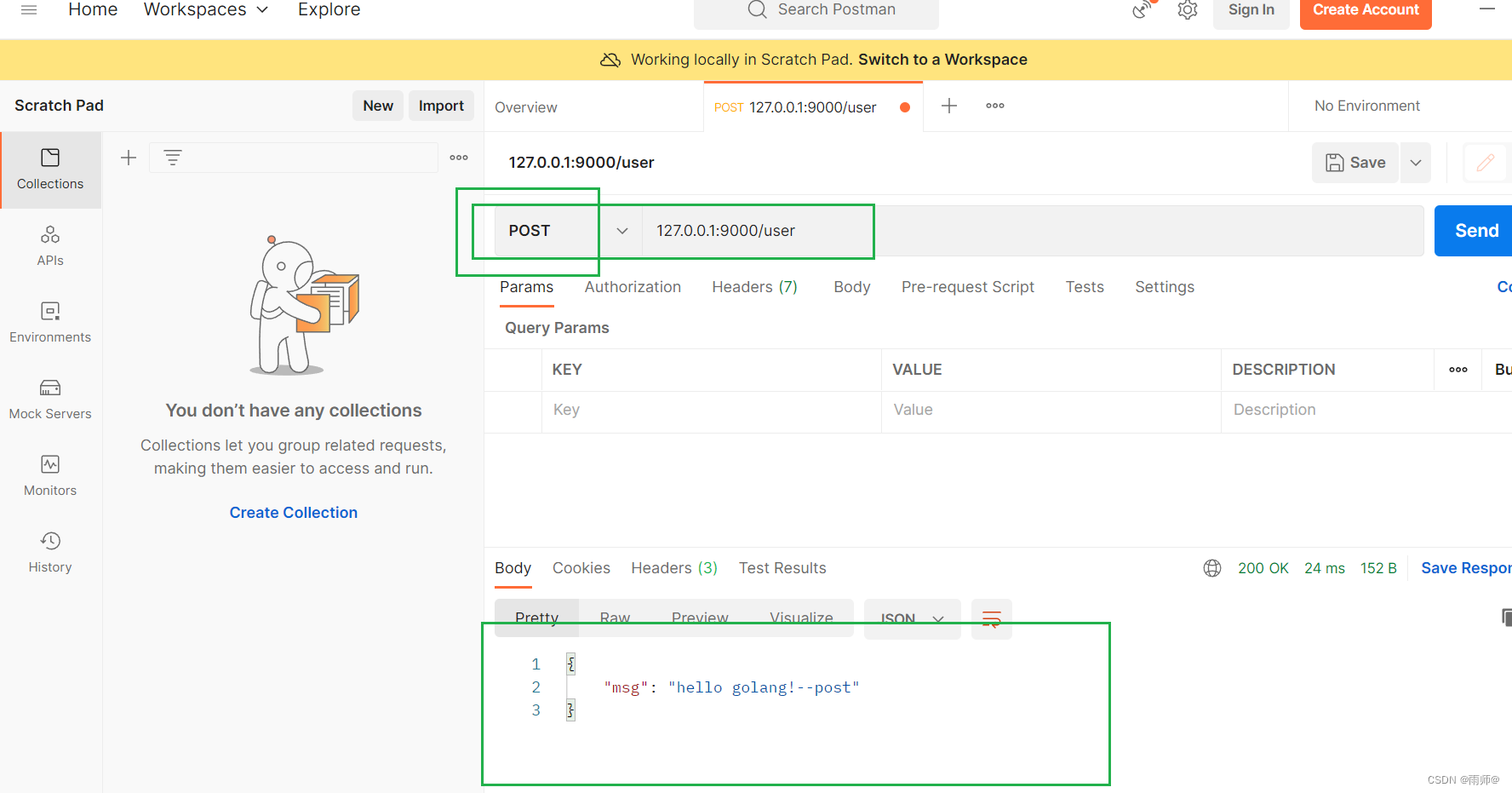Open the settings gear icon
This screenshot has height=793, width=1512.
(x=1188, y=10)
